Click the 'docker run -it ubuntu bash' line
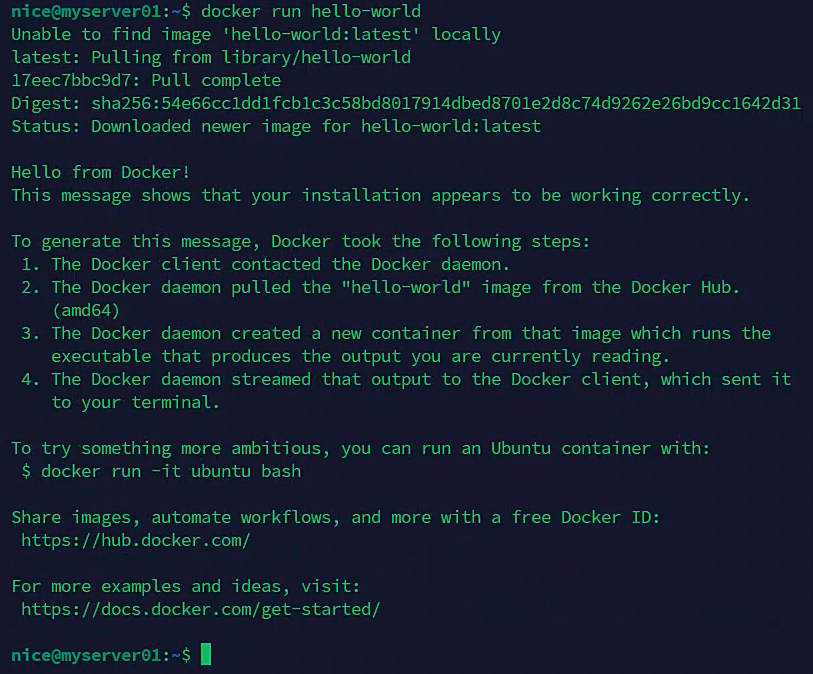The width and height of the screenshot is (813, 674). pos(161,471)
